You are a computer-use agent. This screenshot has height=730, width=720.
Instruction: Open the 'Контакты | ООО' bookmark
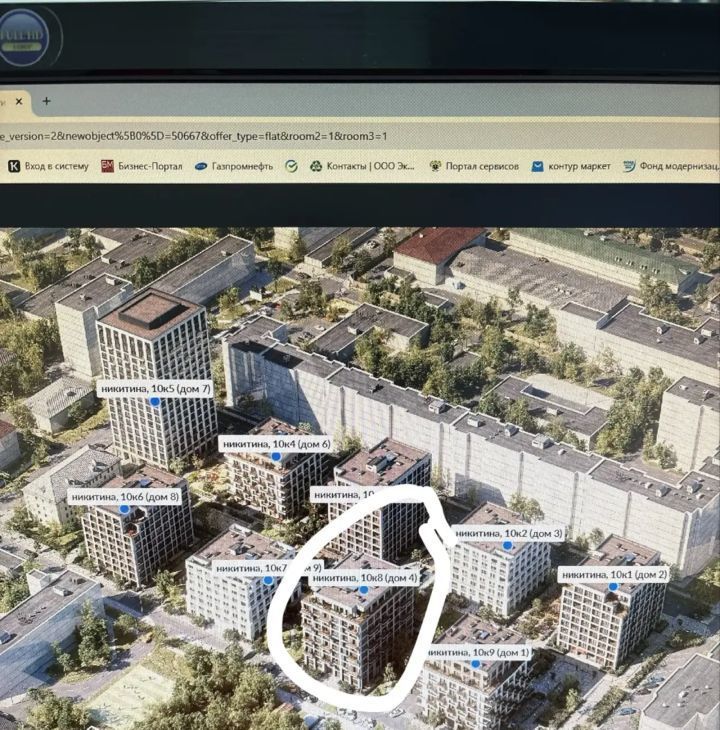coord(362,166)
